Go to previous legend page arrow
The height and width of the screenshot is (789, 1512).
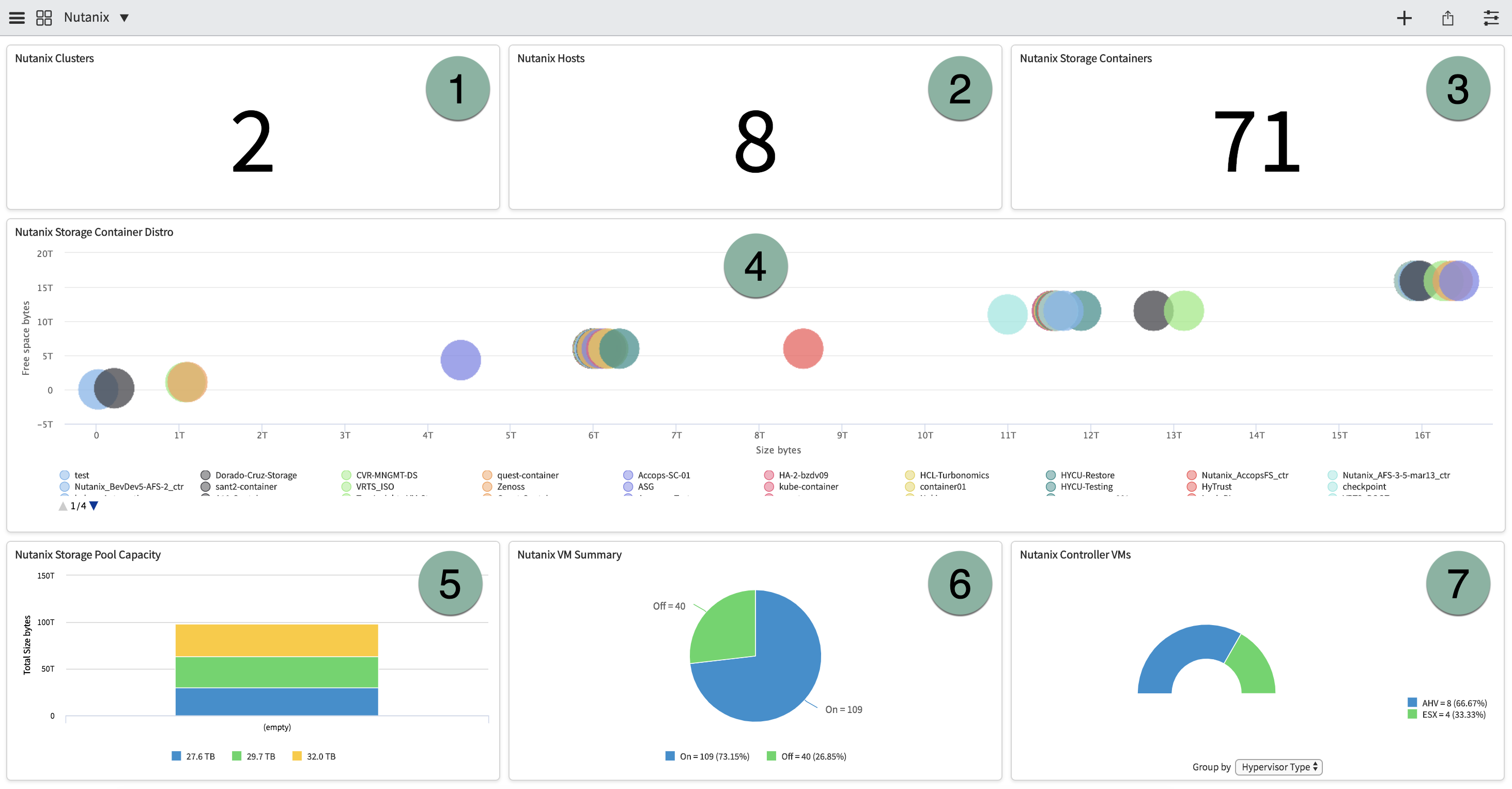coord(64,506)
